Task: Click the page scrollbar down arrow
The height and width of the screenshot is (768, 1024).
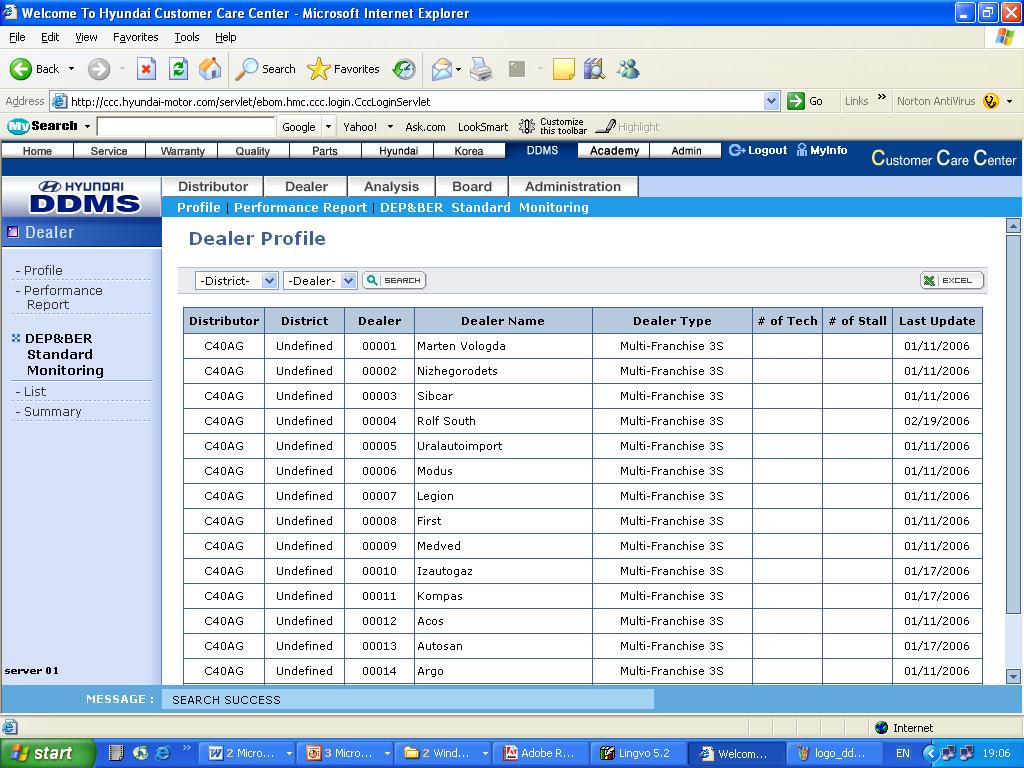Action: click(1013, 677)
